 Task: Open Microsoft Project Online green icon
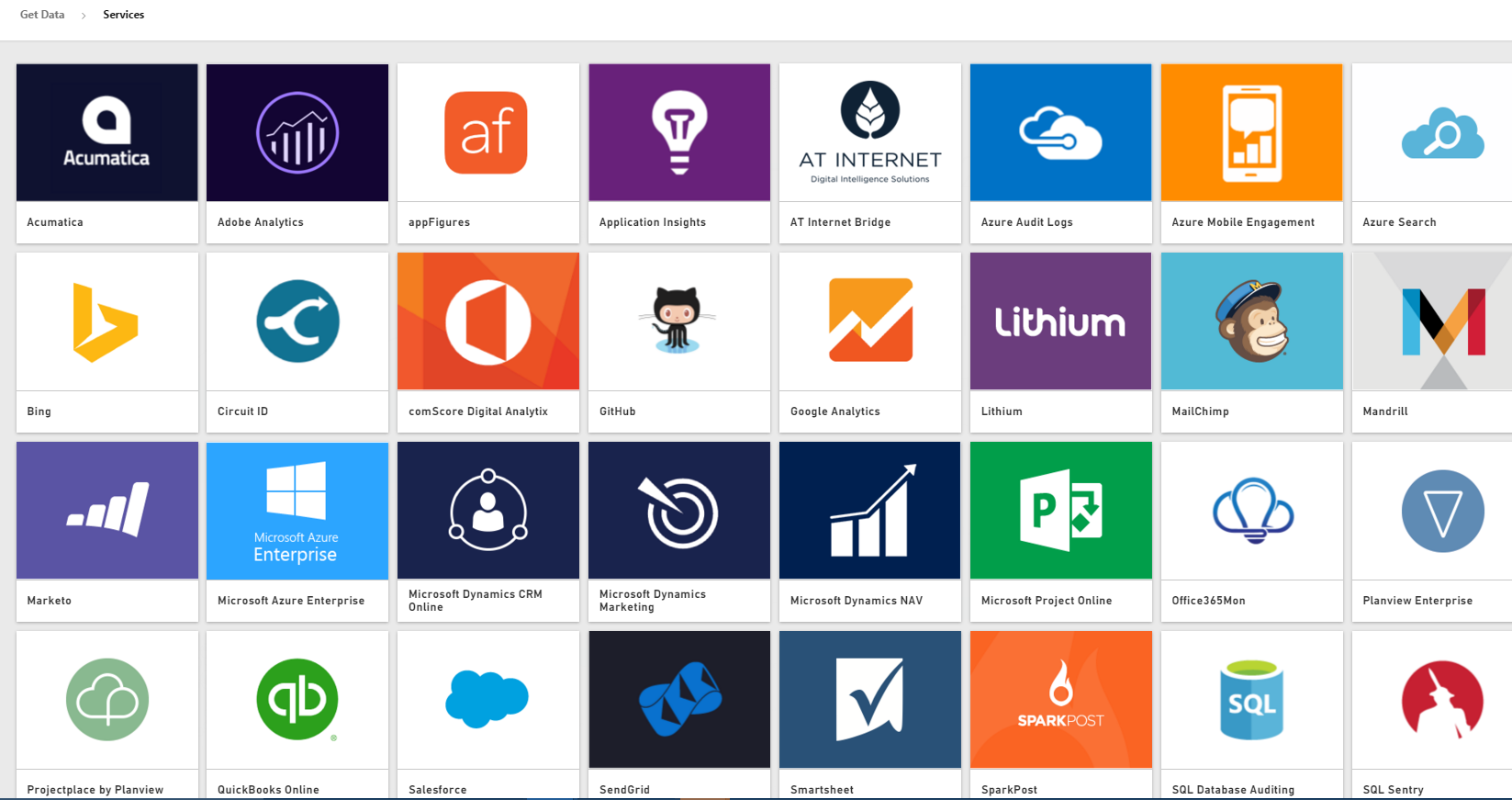pos(1060,510)
